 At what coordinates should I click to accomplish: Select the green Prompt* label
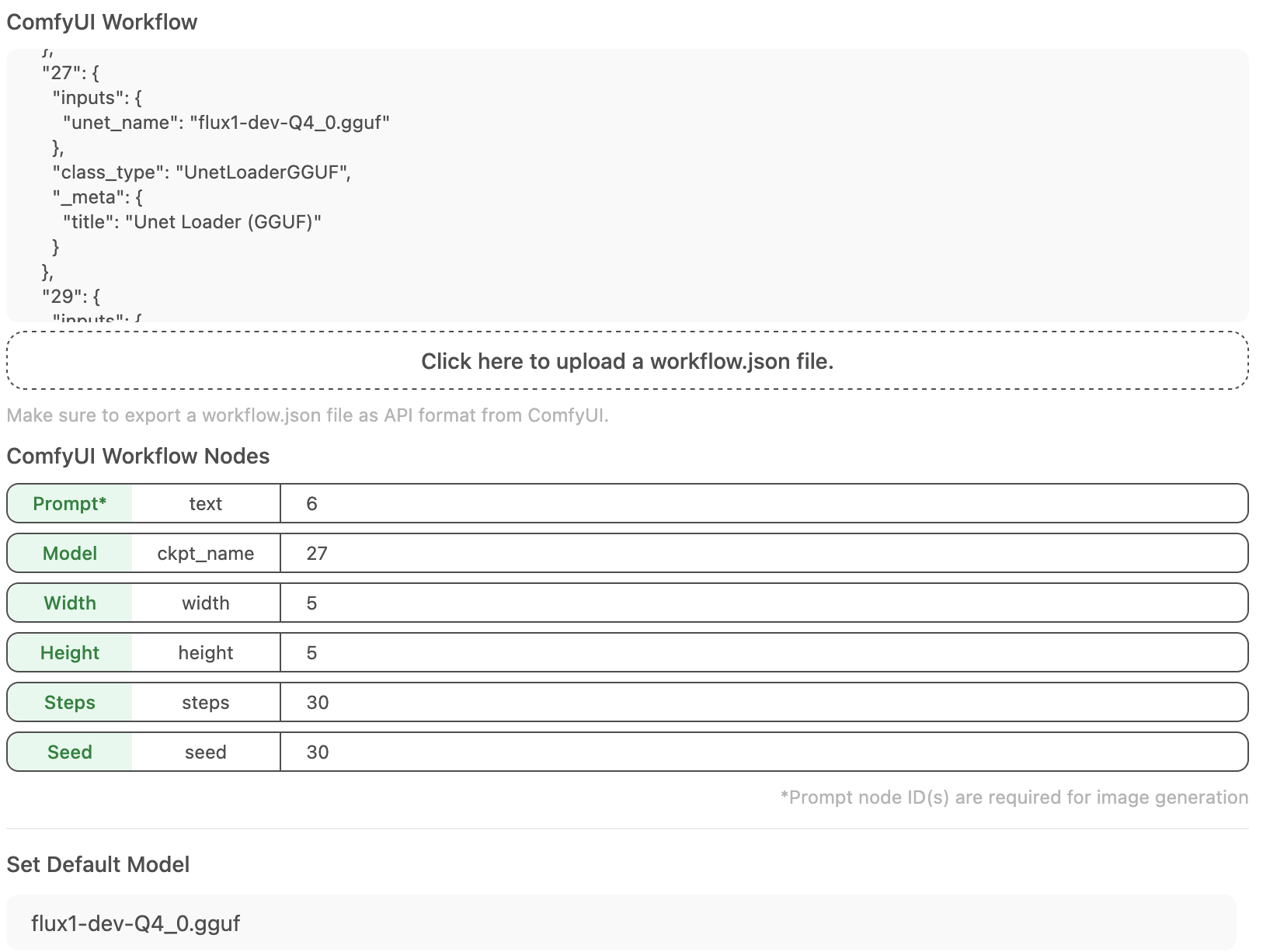[x=70, y=504]
